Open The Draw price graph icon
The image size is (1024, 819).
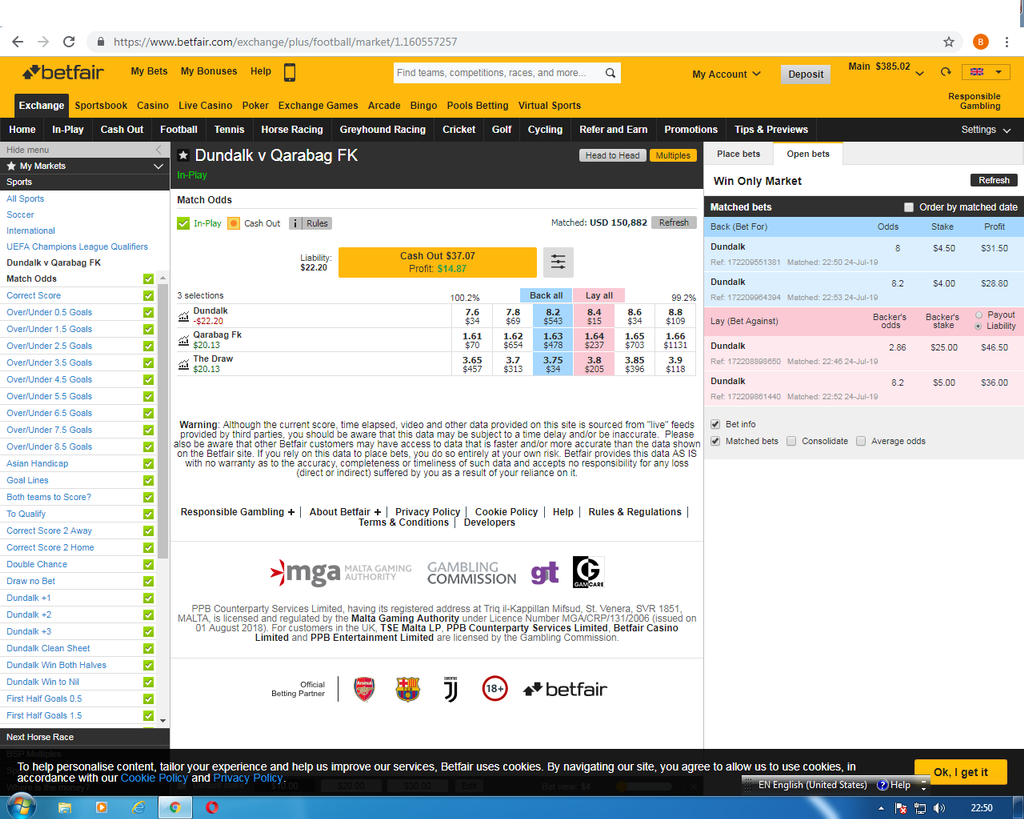coord(184,364)
